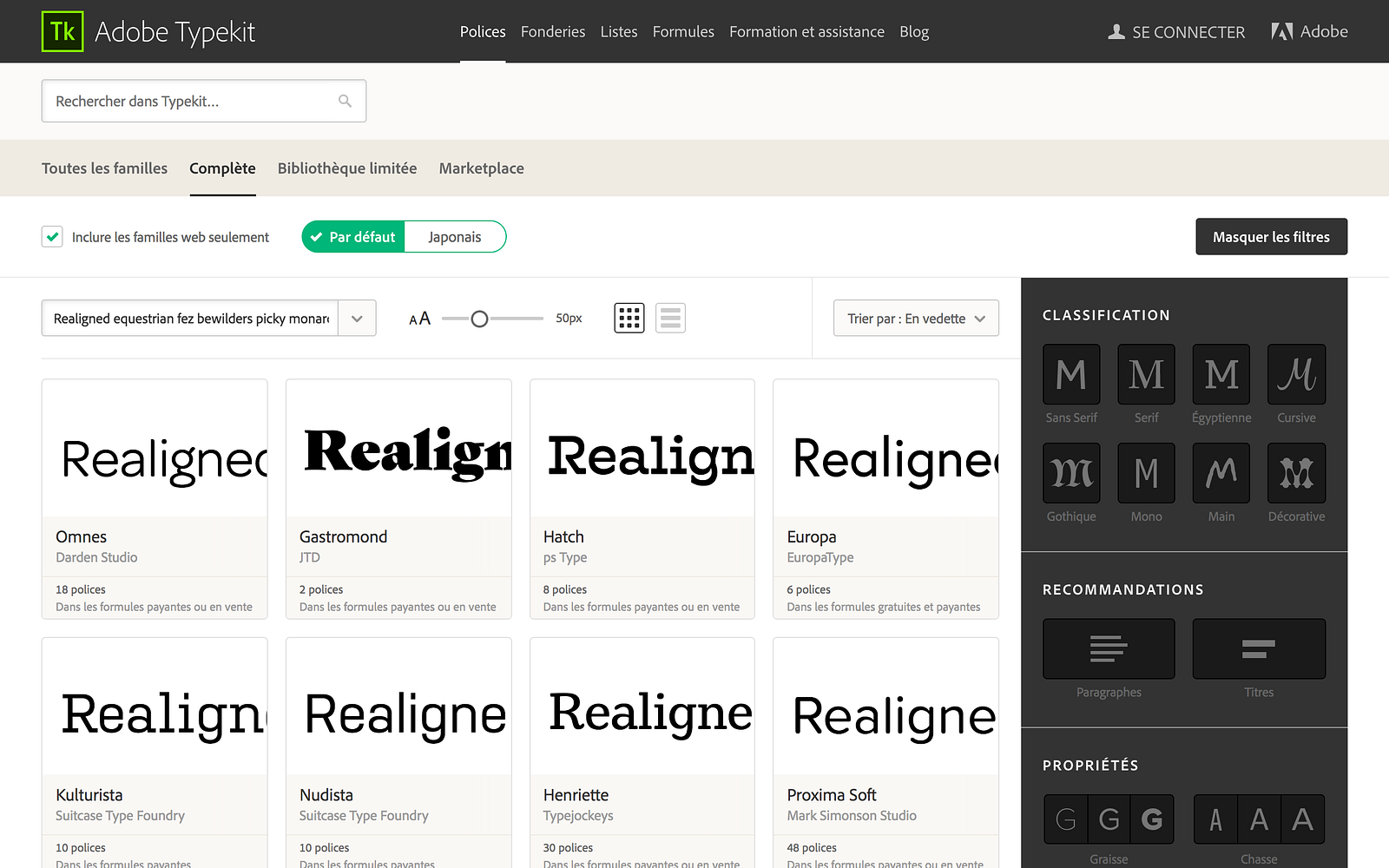
Task: Open the Hatch font family link
Action: (x=563, y=536)
